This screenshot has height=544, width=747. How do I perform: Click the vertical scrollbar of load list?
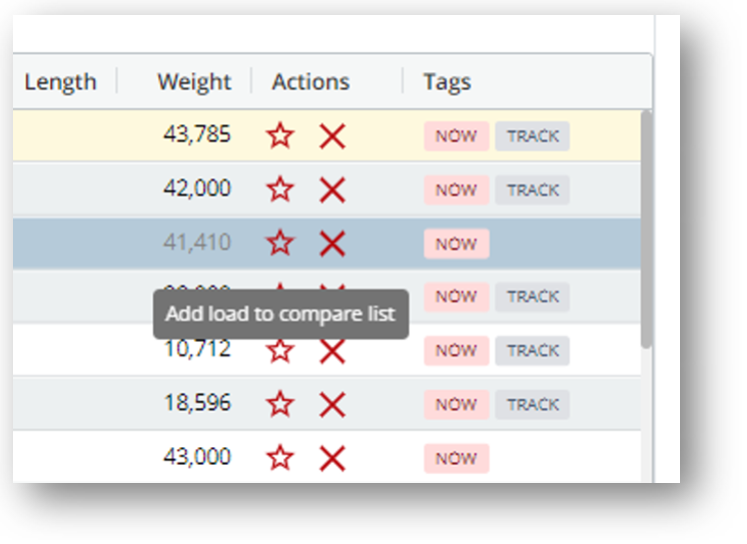(x=646, y=230)
